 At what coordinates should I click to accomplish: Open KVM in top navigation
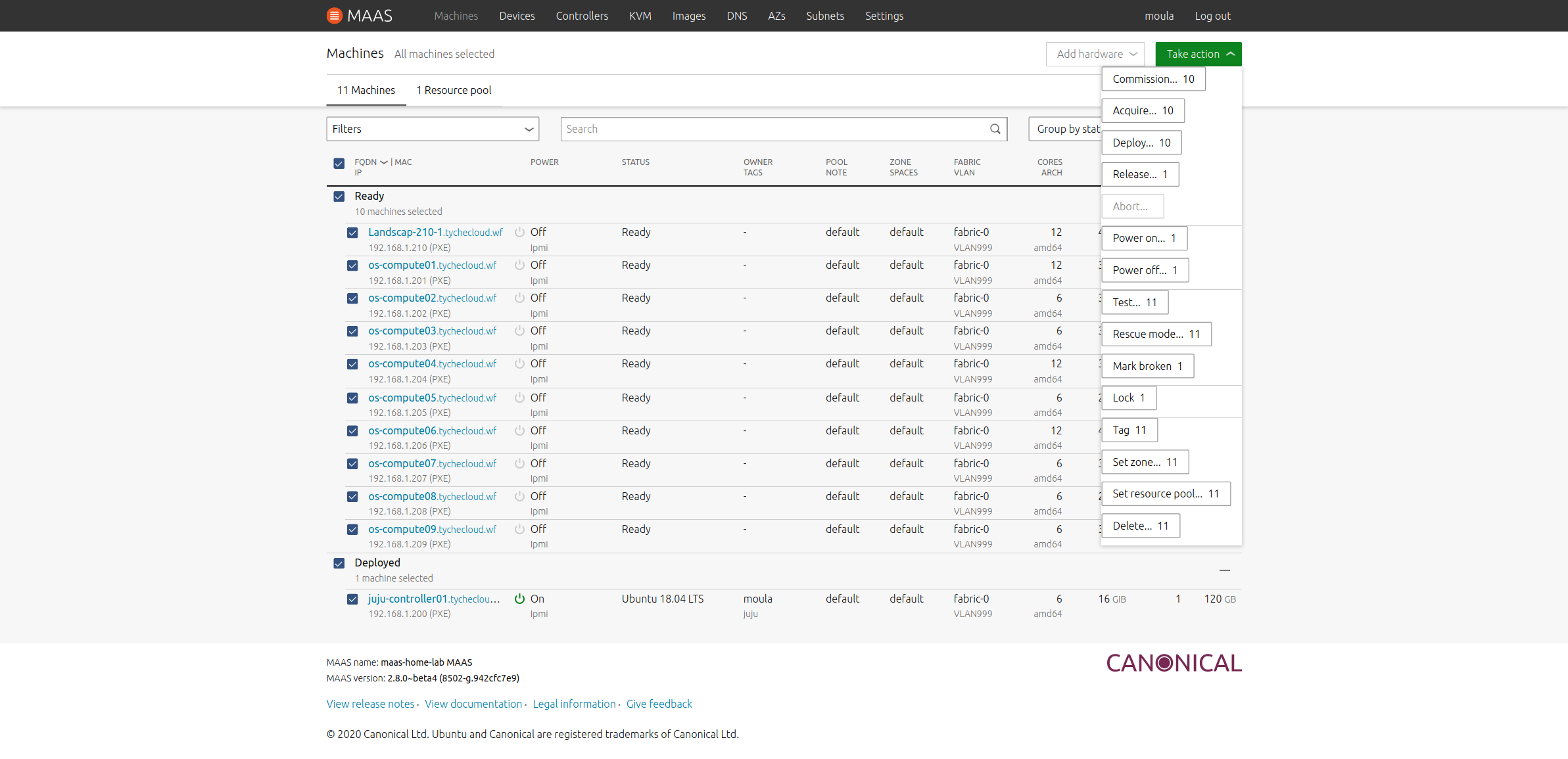coord(640,16)
